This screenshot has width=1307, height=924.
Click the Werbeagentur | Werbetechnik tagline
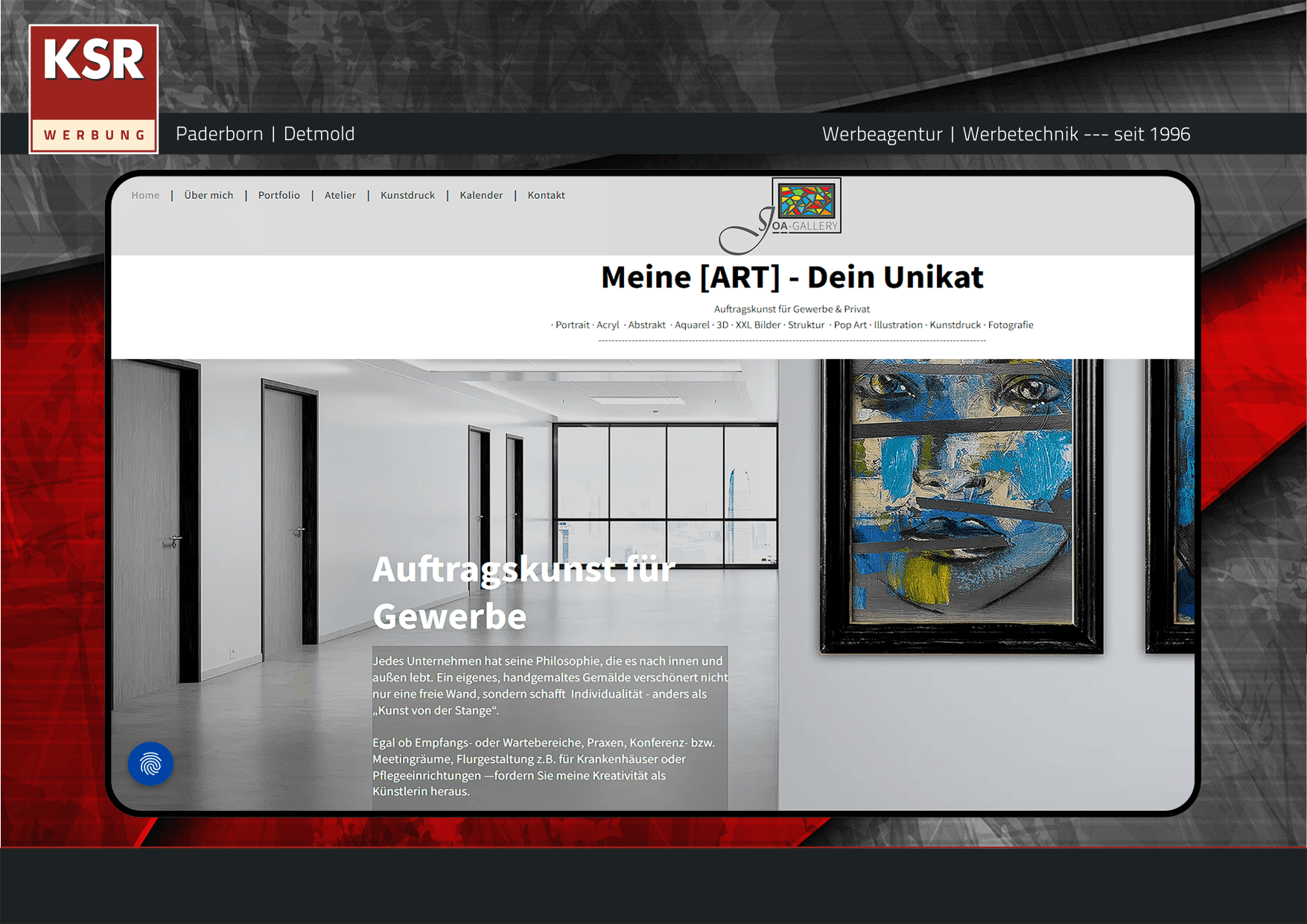[x=1005, y=134]
